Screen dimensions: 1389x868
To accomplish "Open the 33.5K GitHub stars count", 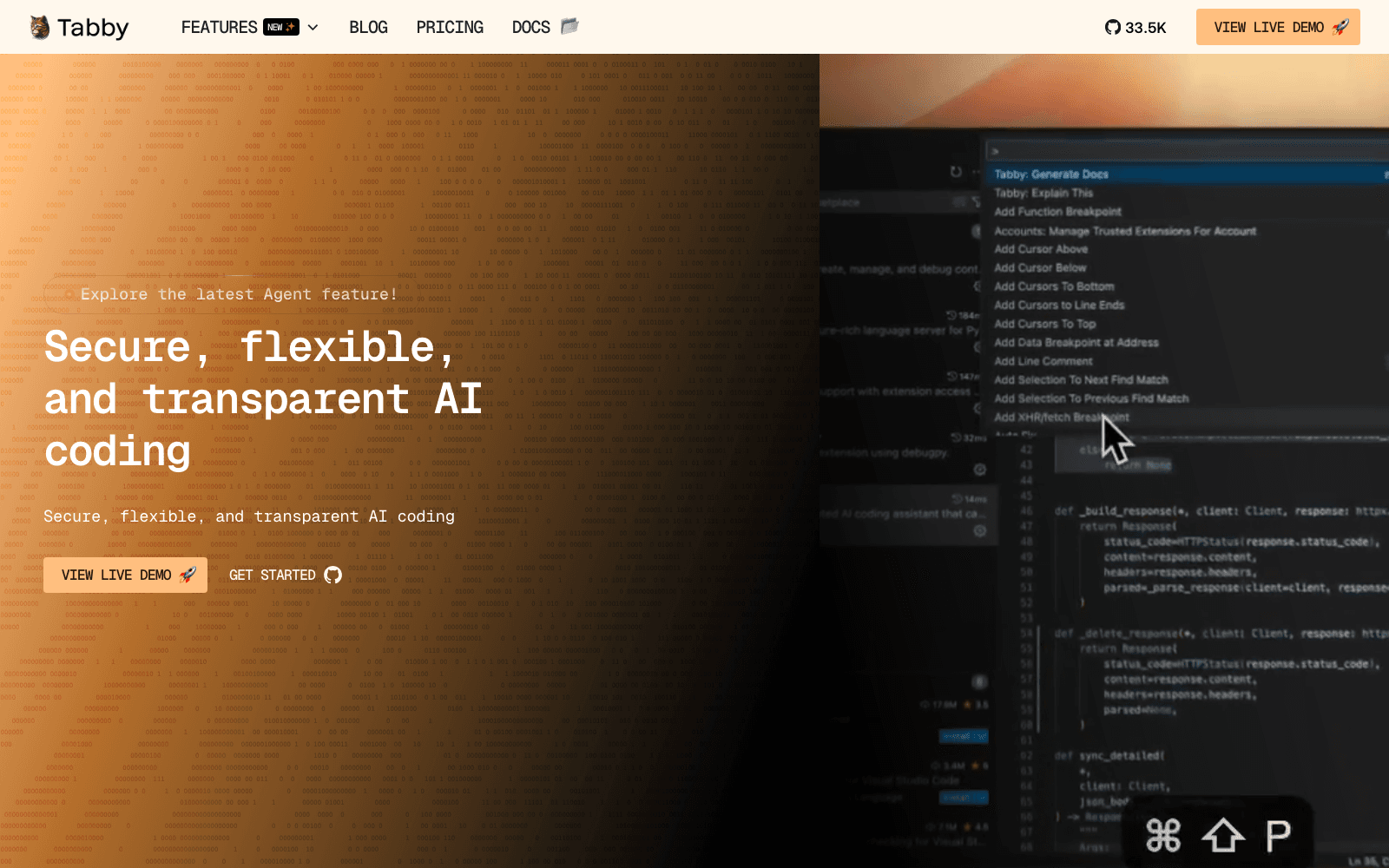I will pos(1146,28).
